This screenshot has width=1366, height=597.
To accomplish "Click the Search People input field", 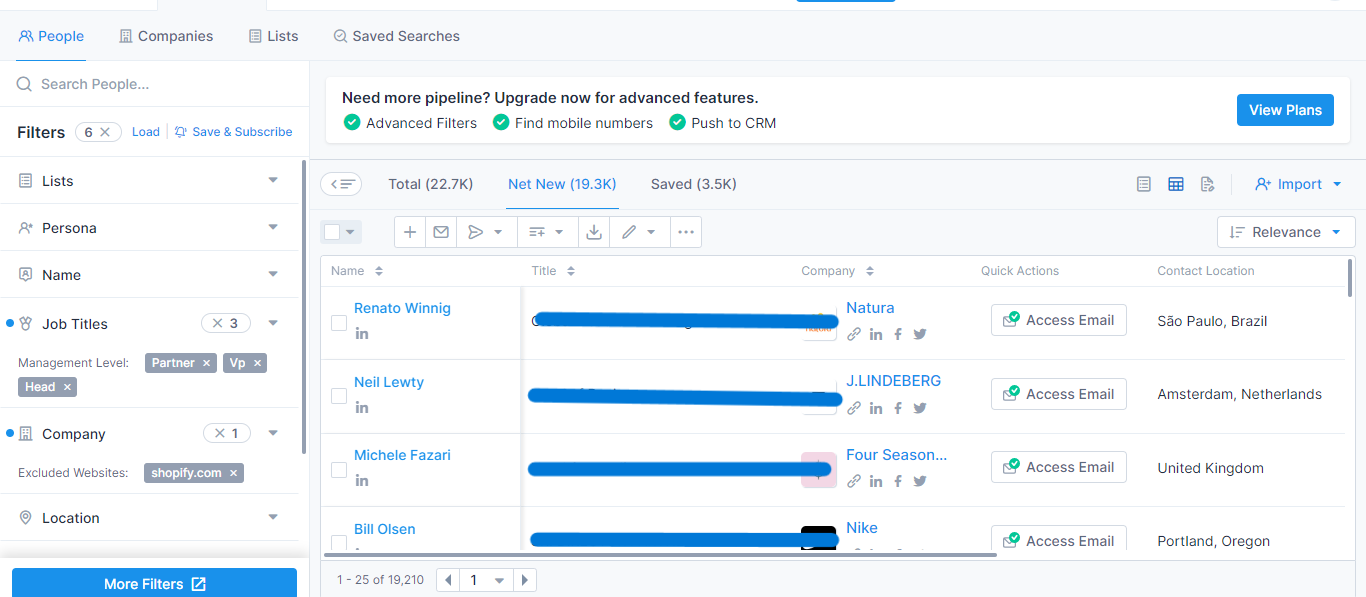I will tap(154, 84).
